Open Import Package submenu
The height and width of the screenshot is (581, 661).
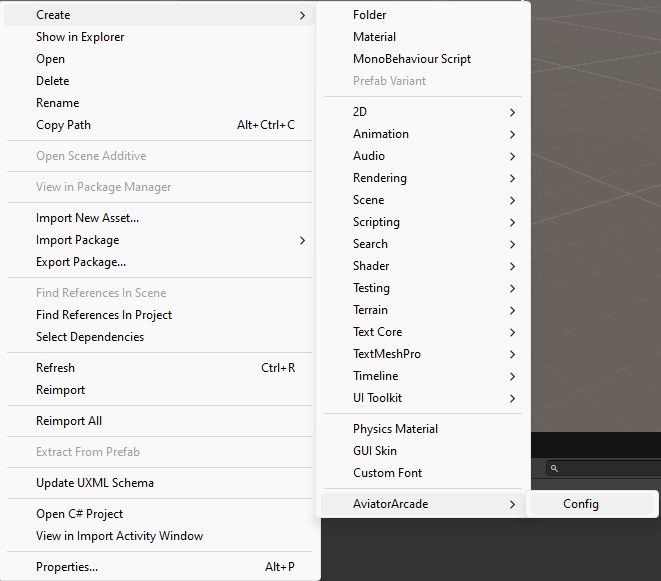click(x=159, y=240)
